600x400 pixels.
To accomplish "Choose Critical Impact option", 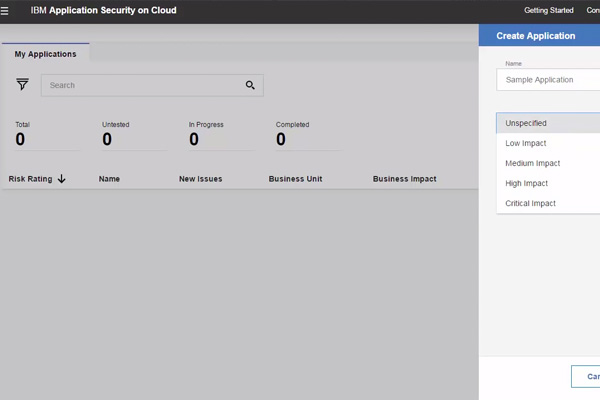I will point(548,203).
